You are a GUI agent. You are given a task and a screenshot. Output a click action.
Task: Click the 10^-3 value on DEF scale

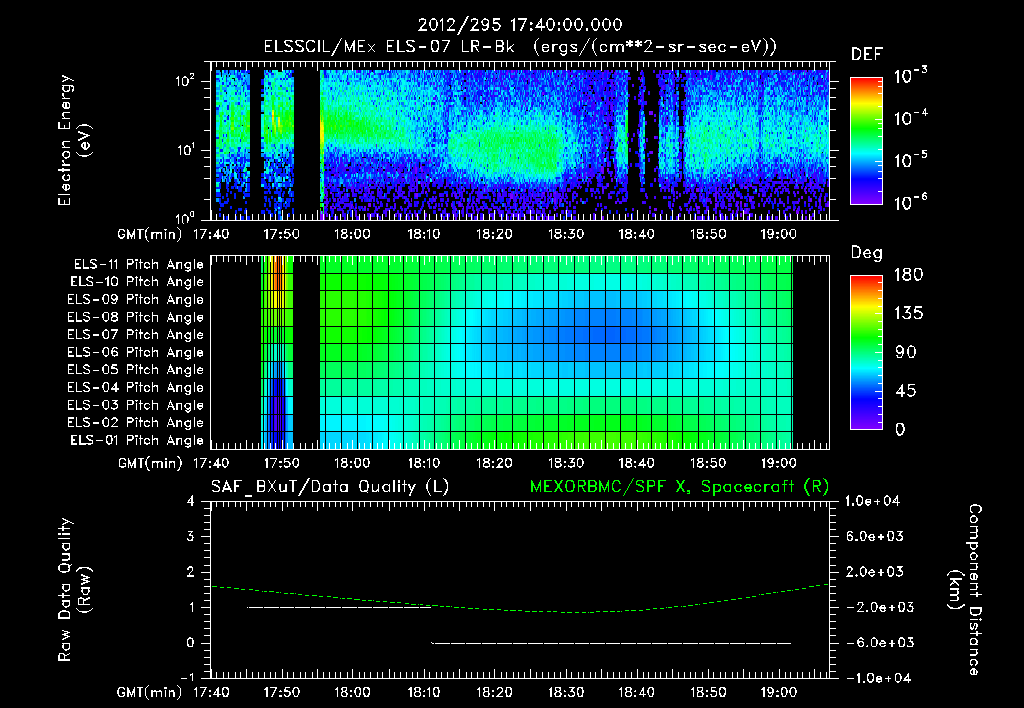(910, 76)
